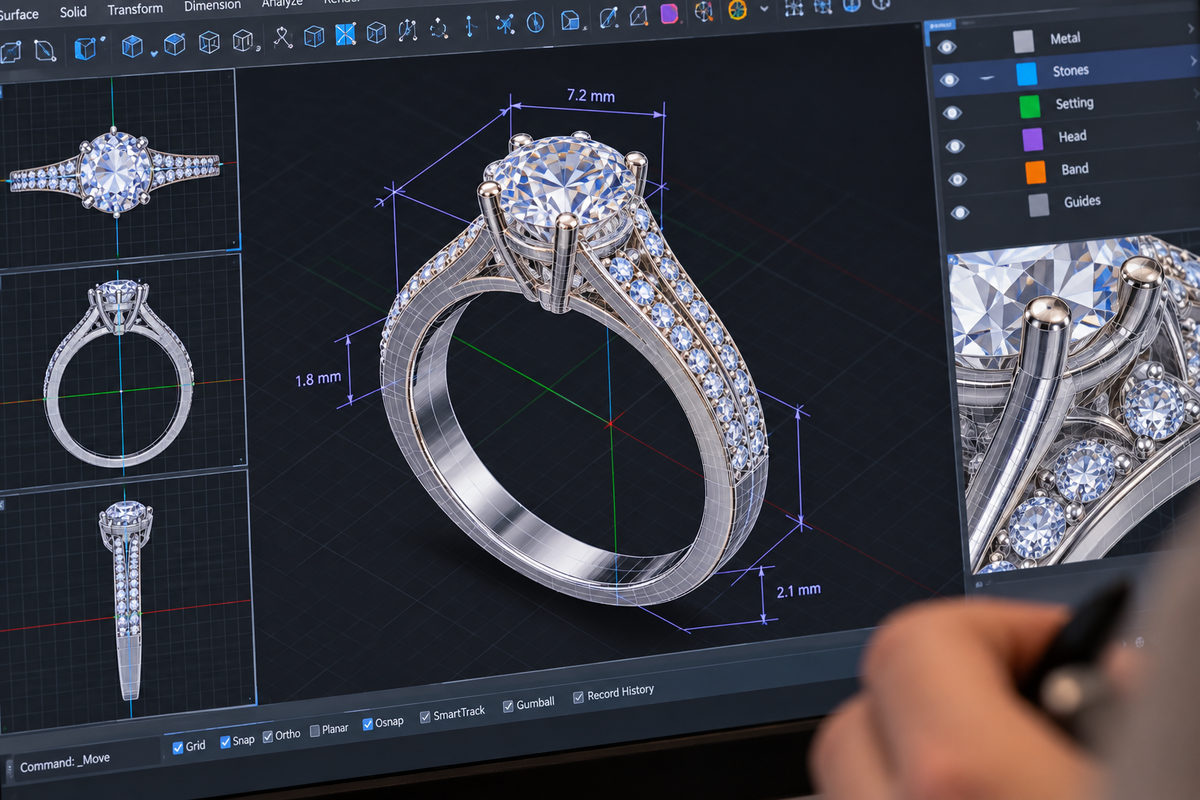Open the green Setting layer color swatch
Image resolution: width=1200 pixels, height=800 pixels.
click(x=1029, y=106)
